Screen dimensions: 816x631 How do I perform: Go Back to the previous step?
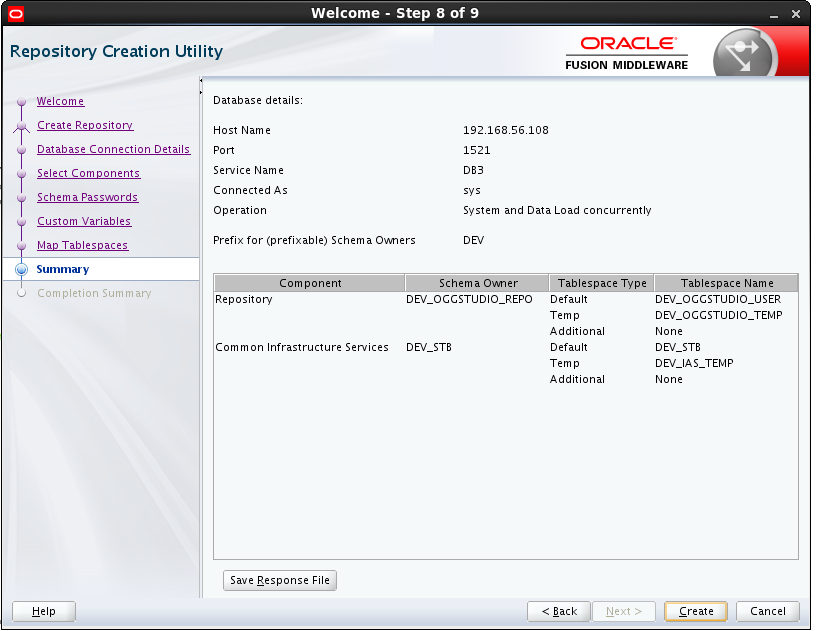pos(559,611)
